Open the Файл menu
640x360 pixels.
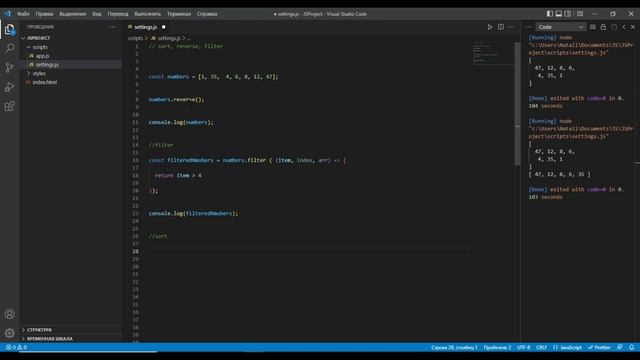(x=23, y=14)
